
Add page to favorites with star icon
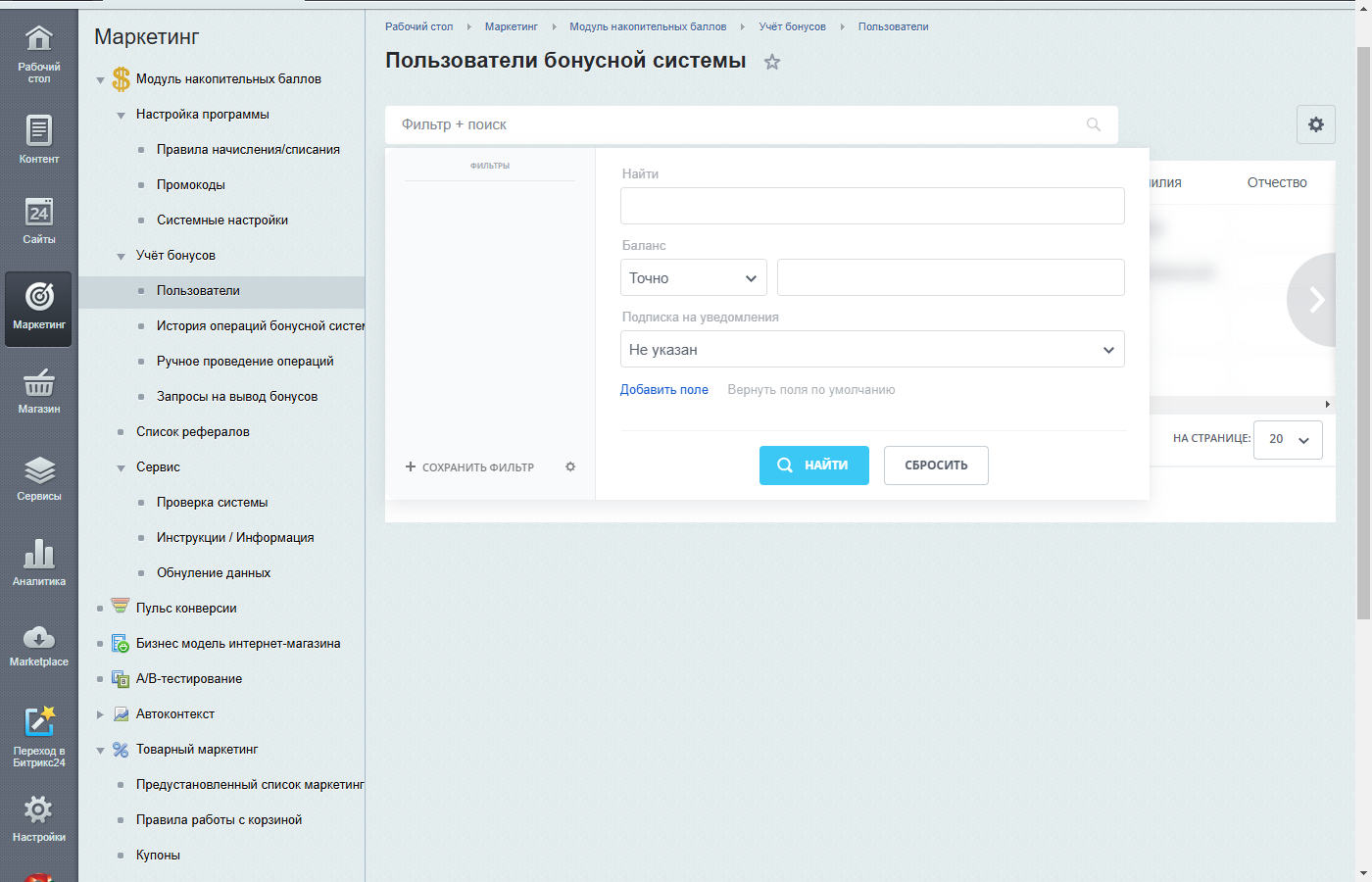tap(772, 62)
